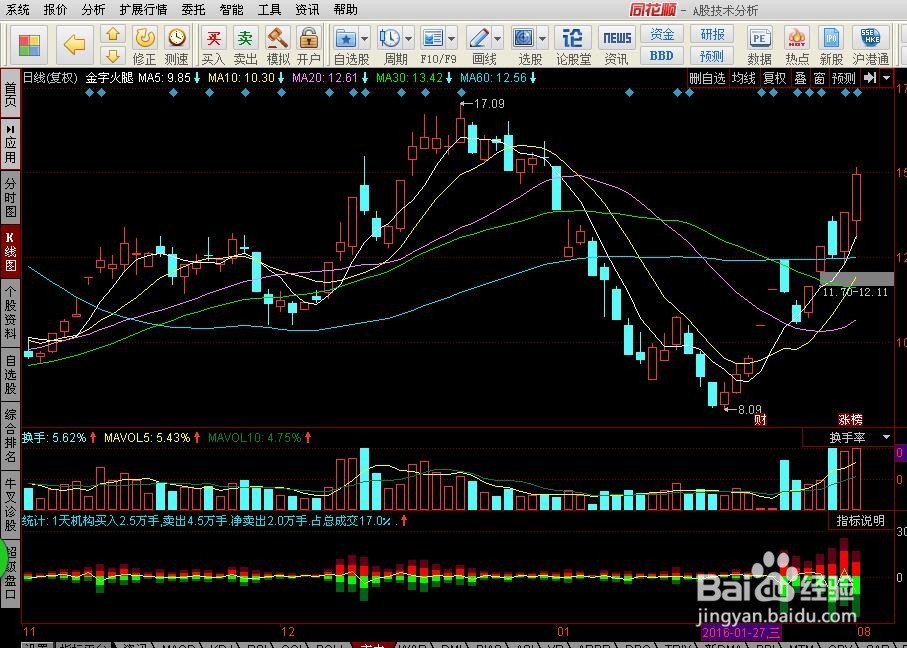The image size is (907, 648).
Task: Toggle 预测 in the chart header bar
Action: point(843,78)
